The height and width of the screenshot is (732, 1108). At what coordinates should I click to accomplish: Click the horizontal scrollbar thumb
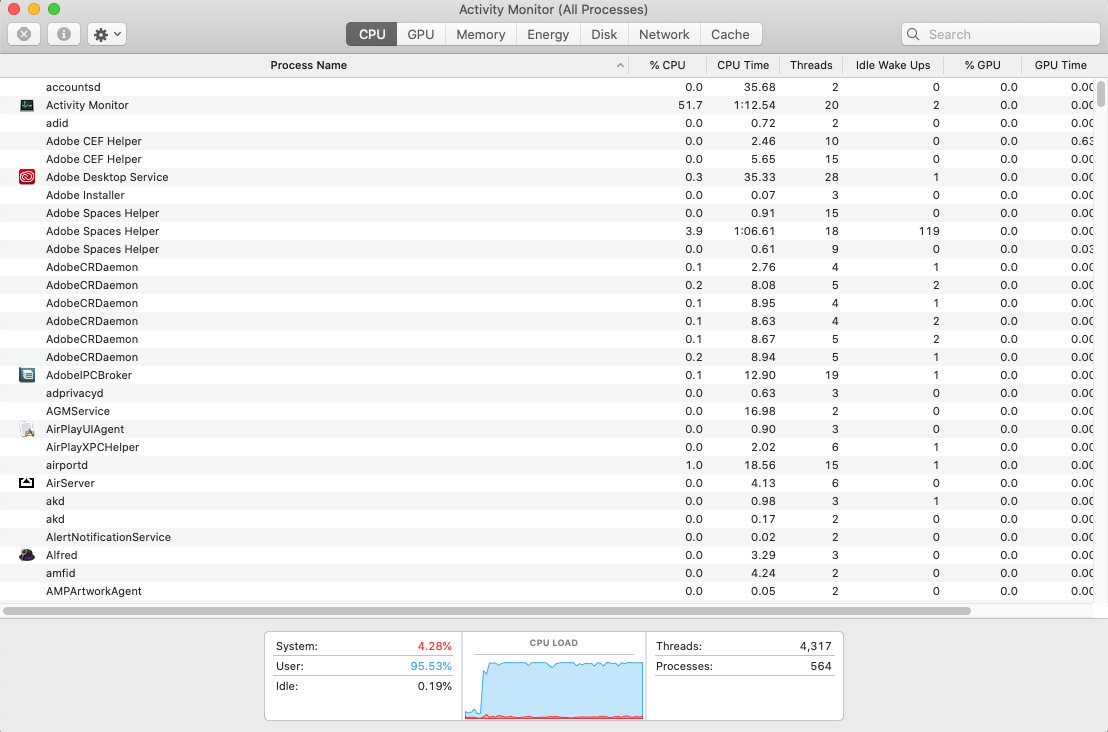click(487, 610)
